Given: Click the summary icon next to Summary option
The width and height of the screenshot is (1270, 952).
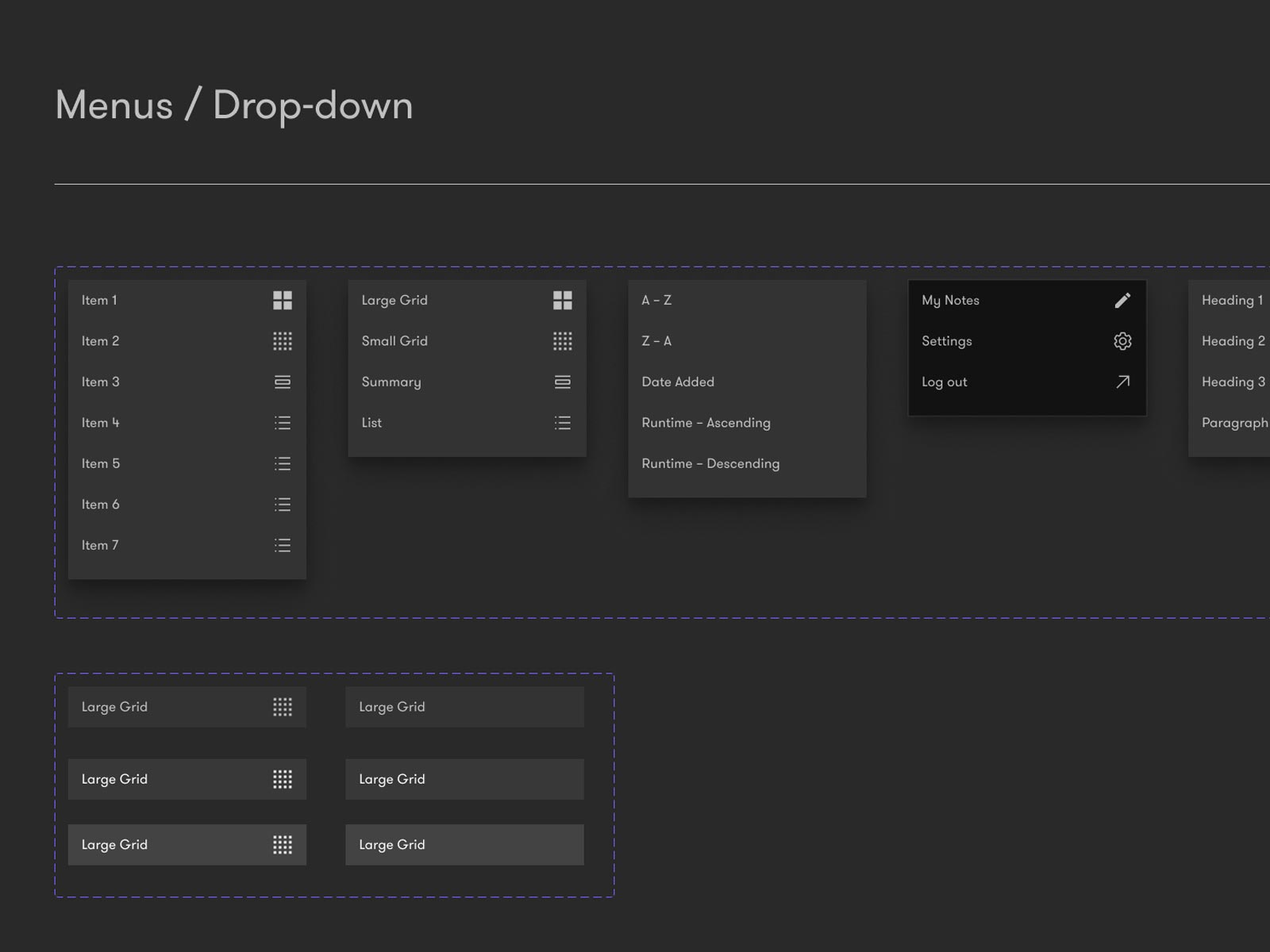Looking at the screenshot, I should coord(562,382).
